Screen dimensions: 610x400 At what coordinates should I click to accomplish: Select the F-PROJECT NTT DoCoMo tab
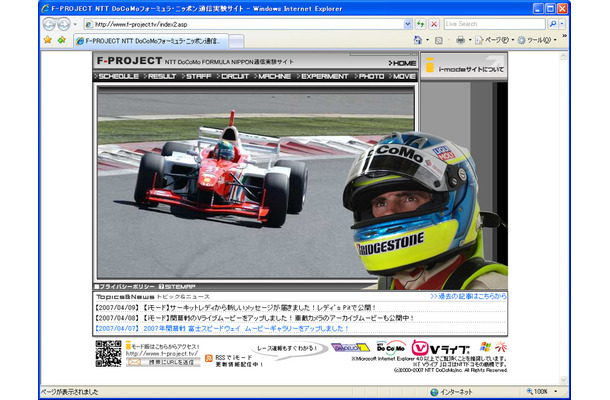(151, 41)
